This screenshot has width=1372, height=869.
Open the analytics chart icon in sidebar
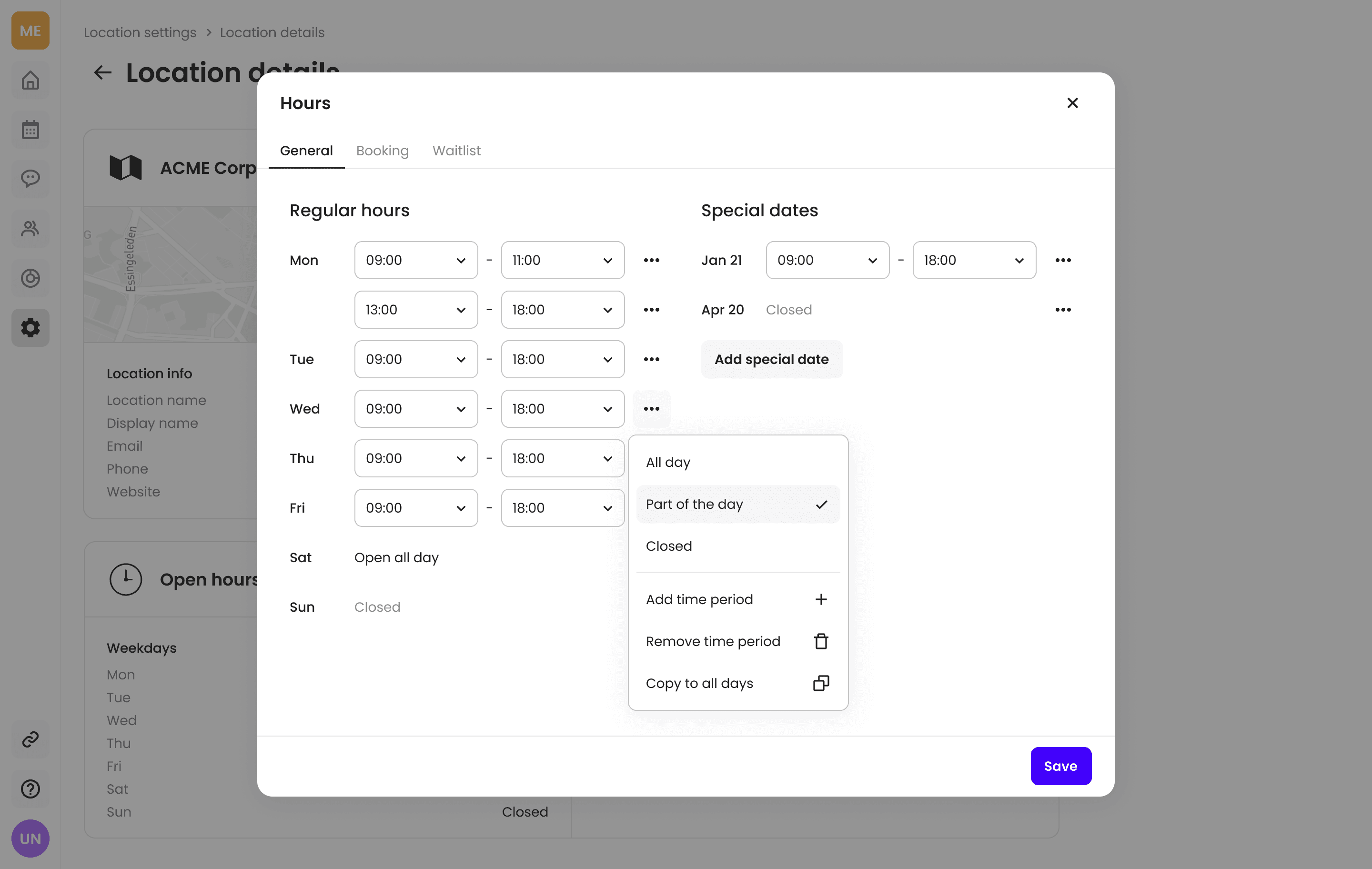point(30,278)
